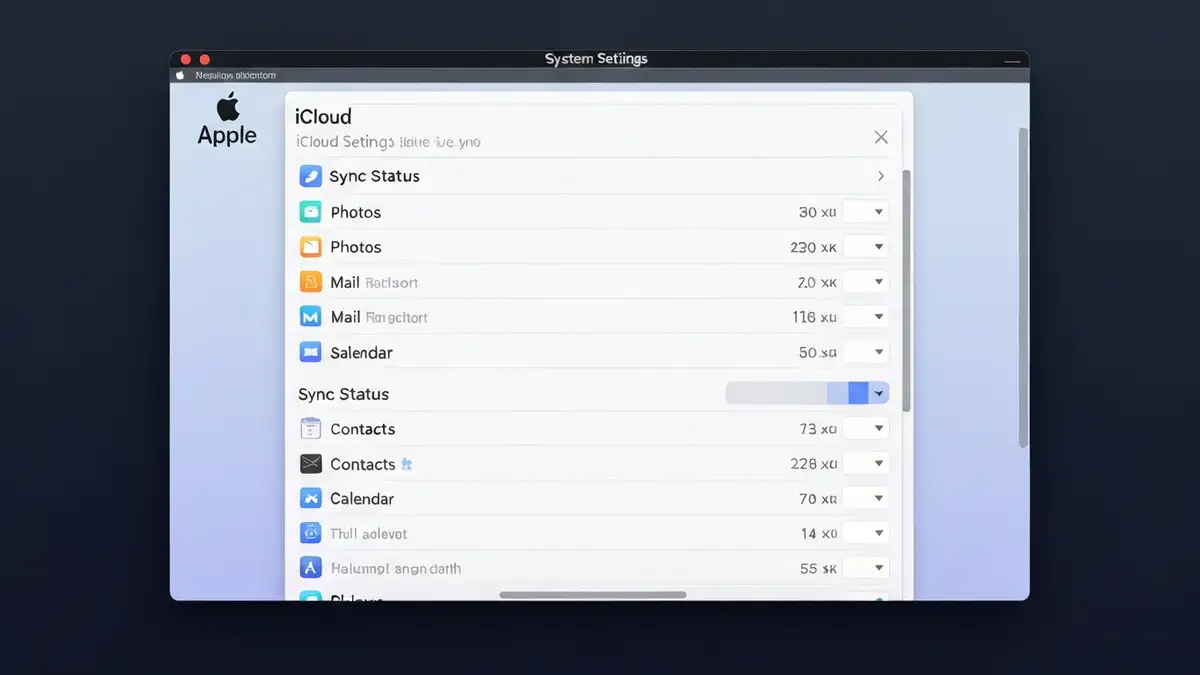The width and height of the screenshot is (1200, 675).
Task: Open the dropdown for Calendar 70 xr
Action: click(x=866, y=498)
